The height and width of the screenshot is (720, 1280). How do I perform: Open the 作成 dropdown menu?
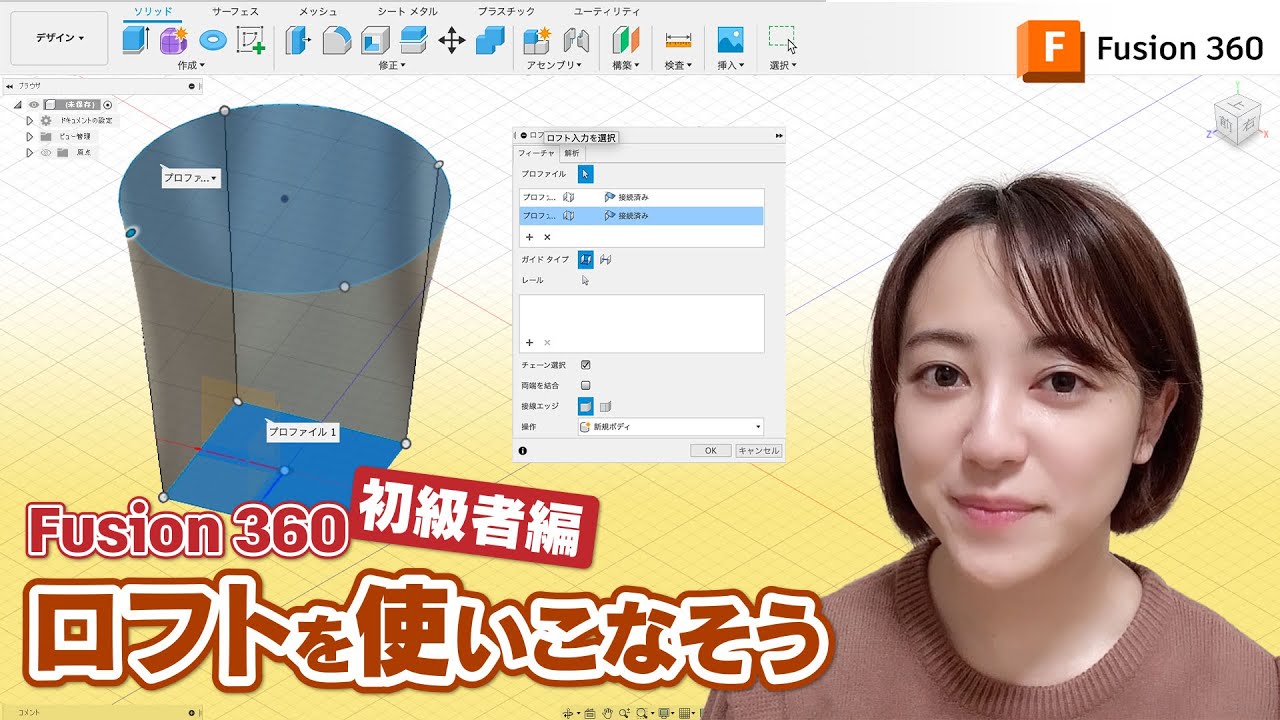pyautogui.click(x=190, y=65)
